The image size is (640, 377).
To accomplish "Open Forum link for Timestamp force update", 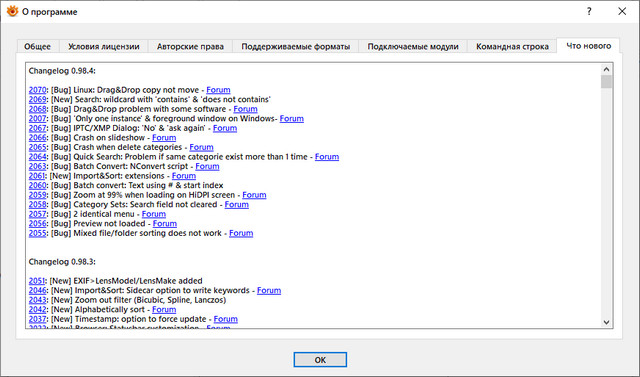I will pos(226,319).
